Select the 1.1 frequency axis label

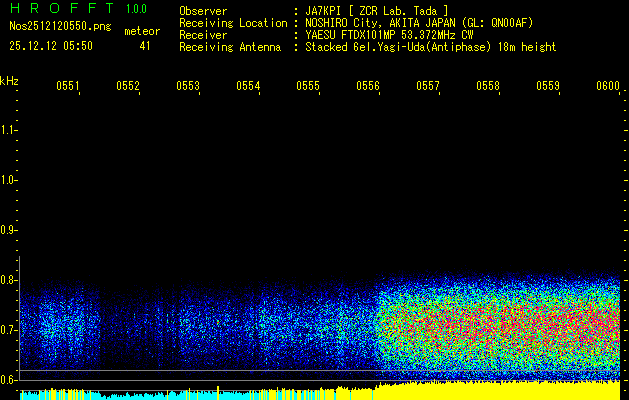9,130
